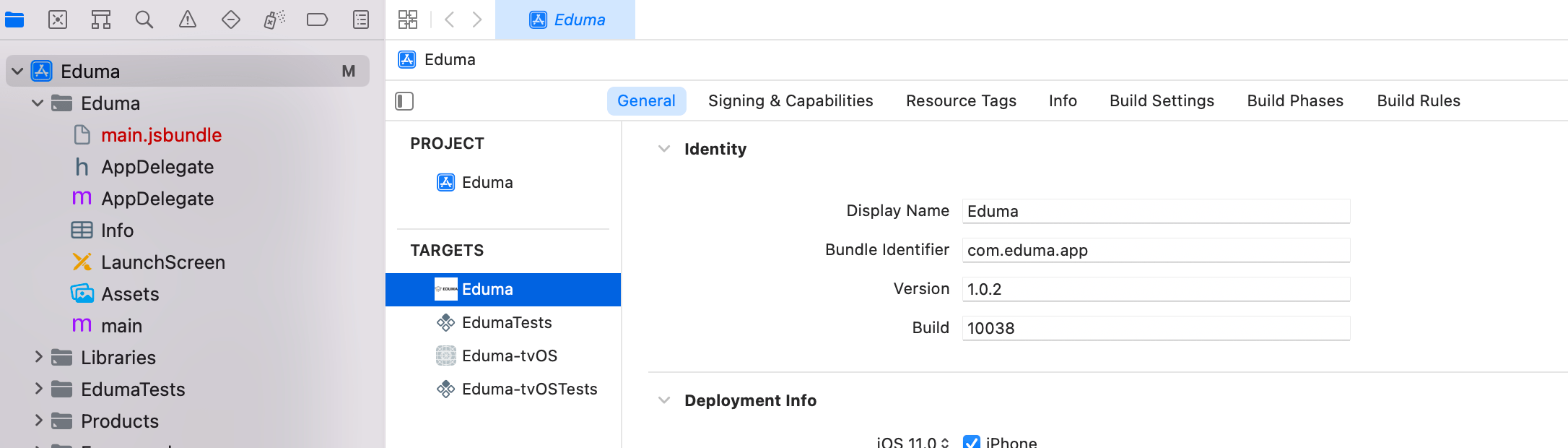This screenshot has height=448, width=1568.
Task: Open the breakpoint navigator icon
Action: tap(318, 20)
